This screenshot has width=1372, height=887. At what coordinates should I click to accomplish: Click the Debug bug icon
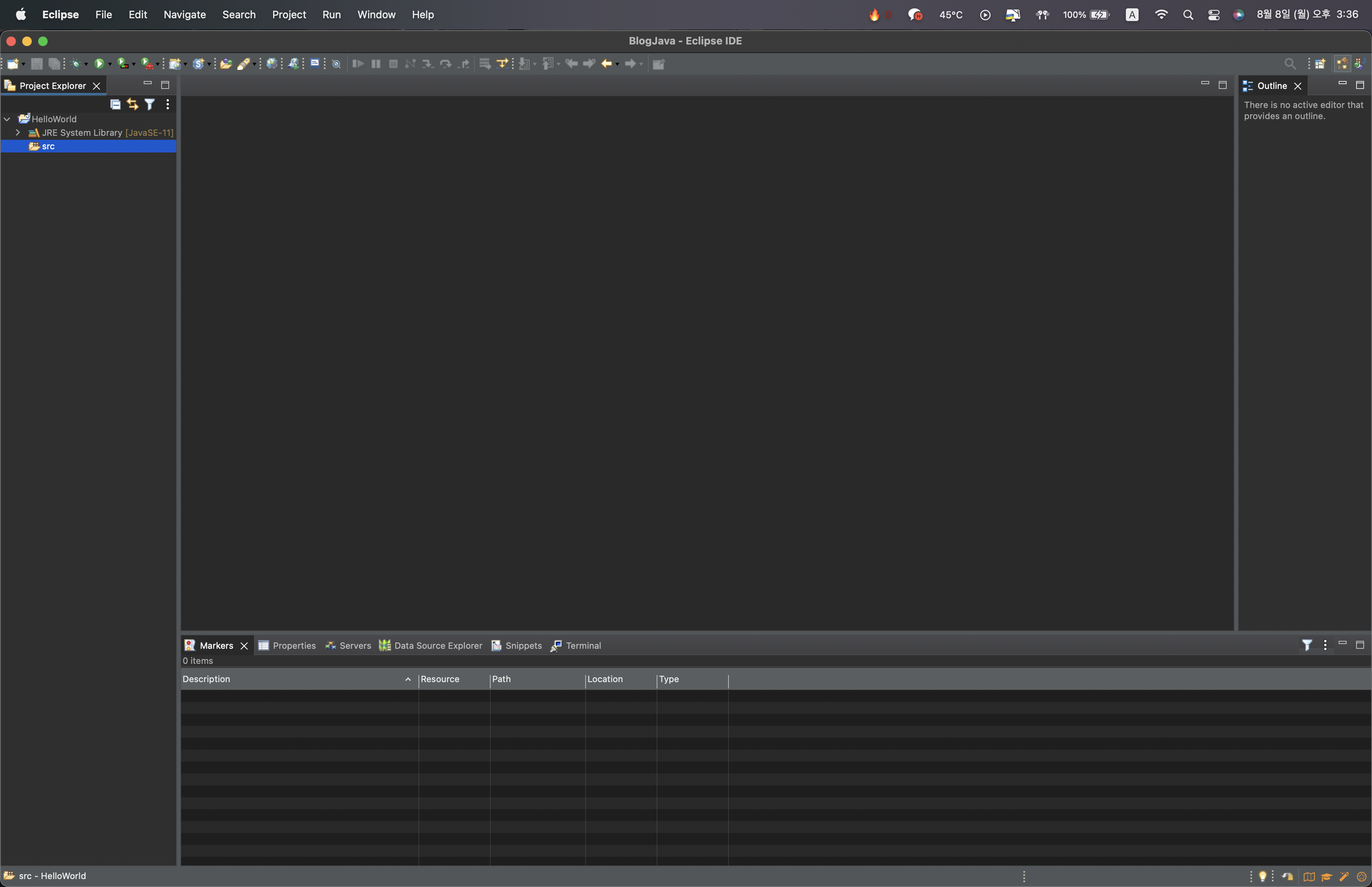coord(75,64)
